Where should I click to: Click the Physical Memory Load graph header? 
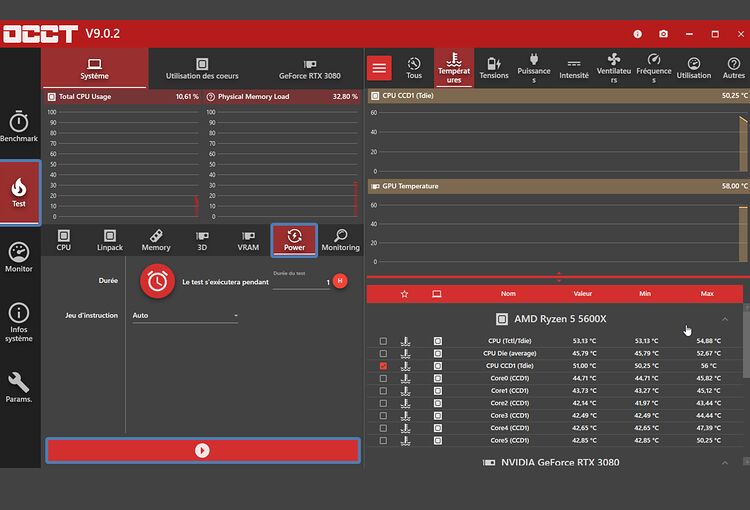(283, 97)
